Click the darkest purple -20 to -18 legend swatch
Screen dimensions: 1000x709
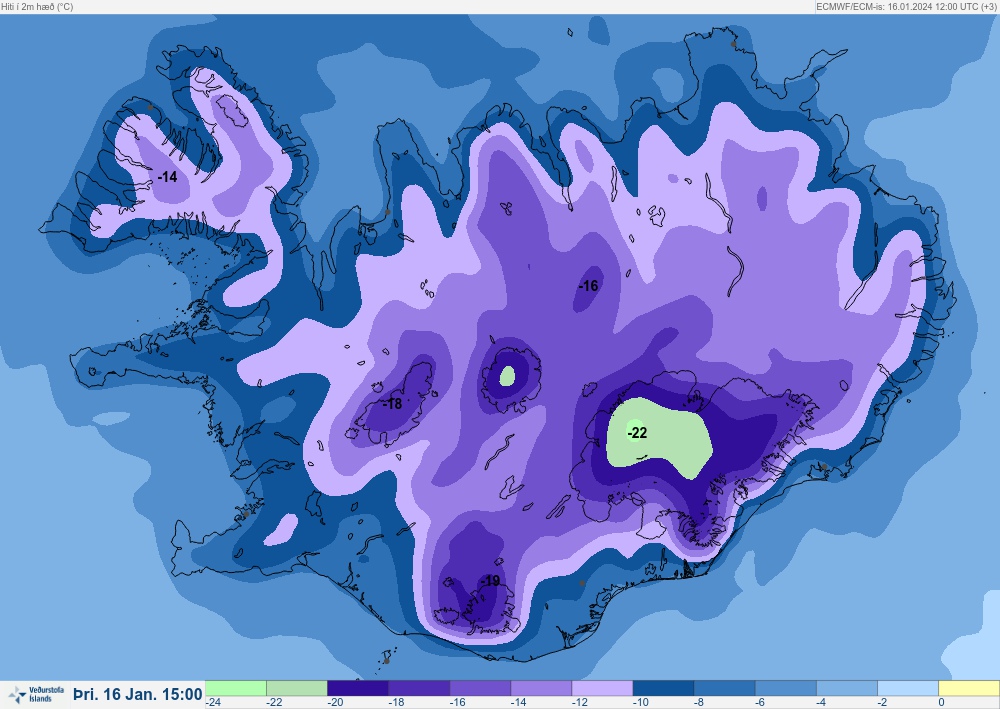(x=358, y=688)
